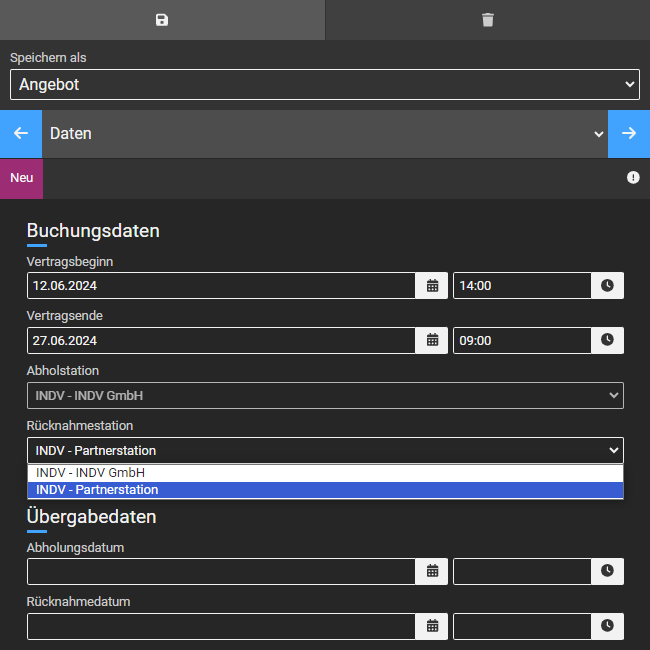The image size is (650, 650).
Task: Open the Speichern als dropdown
Action: click(x=324, y=85)
